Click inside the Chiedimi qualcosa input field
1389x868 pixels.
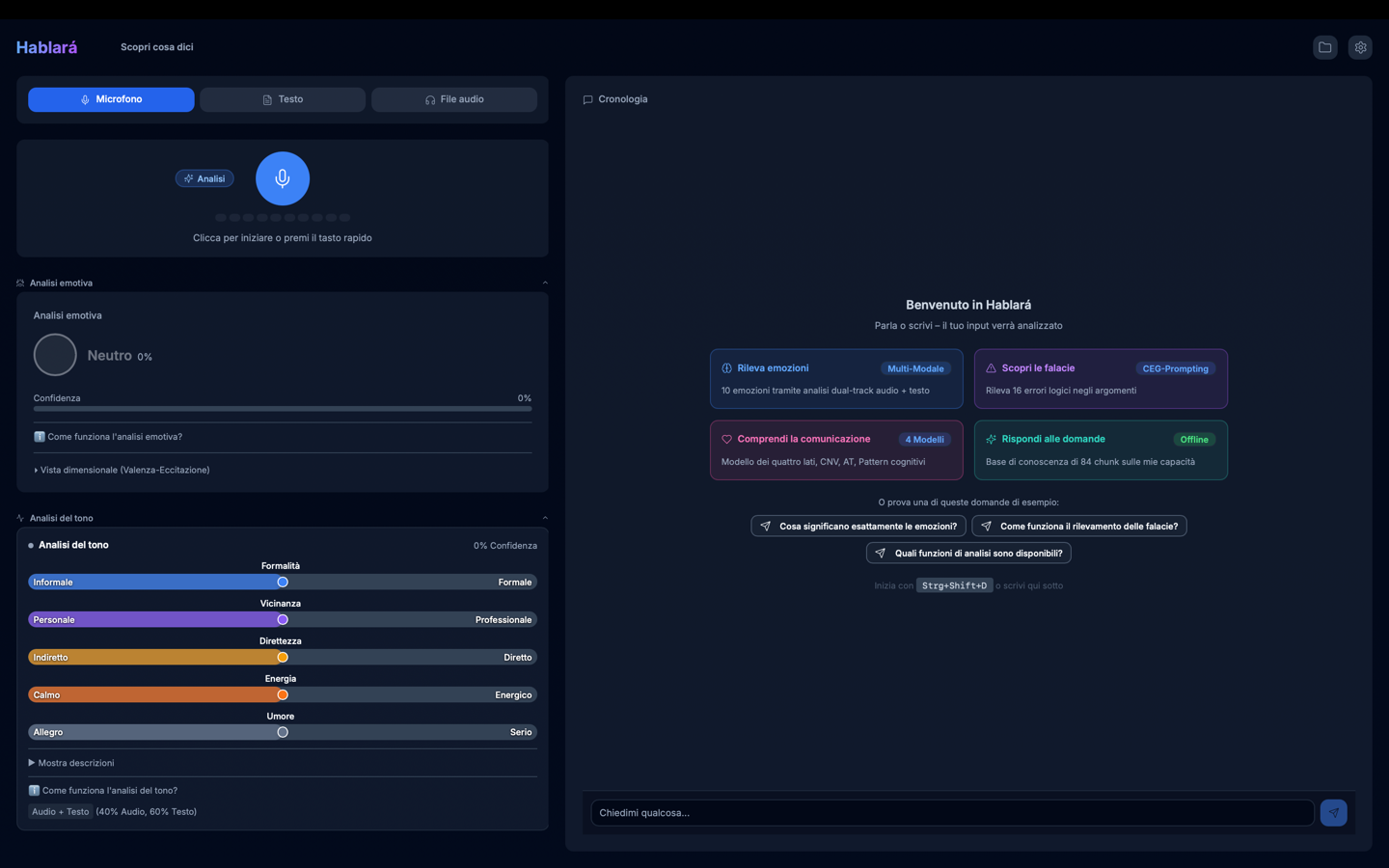tap(950, 812)
